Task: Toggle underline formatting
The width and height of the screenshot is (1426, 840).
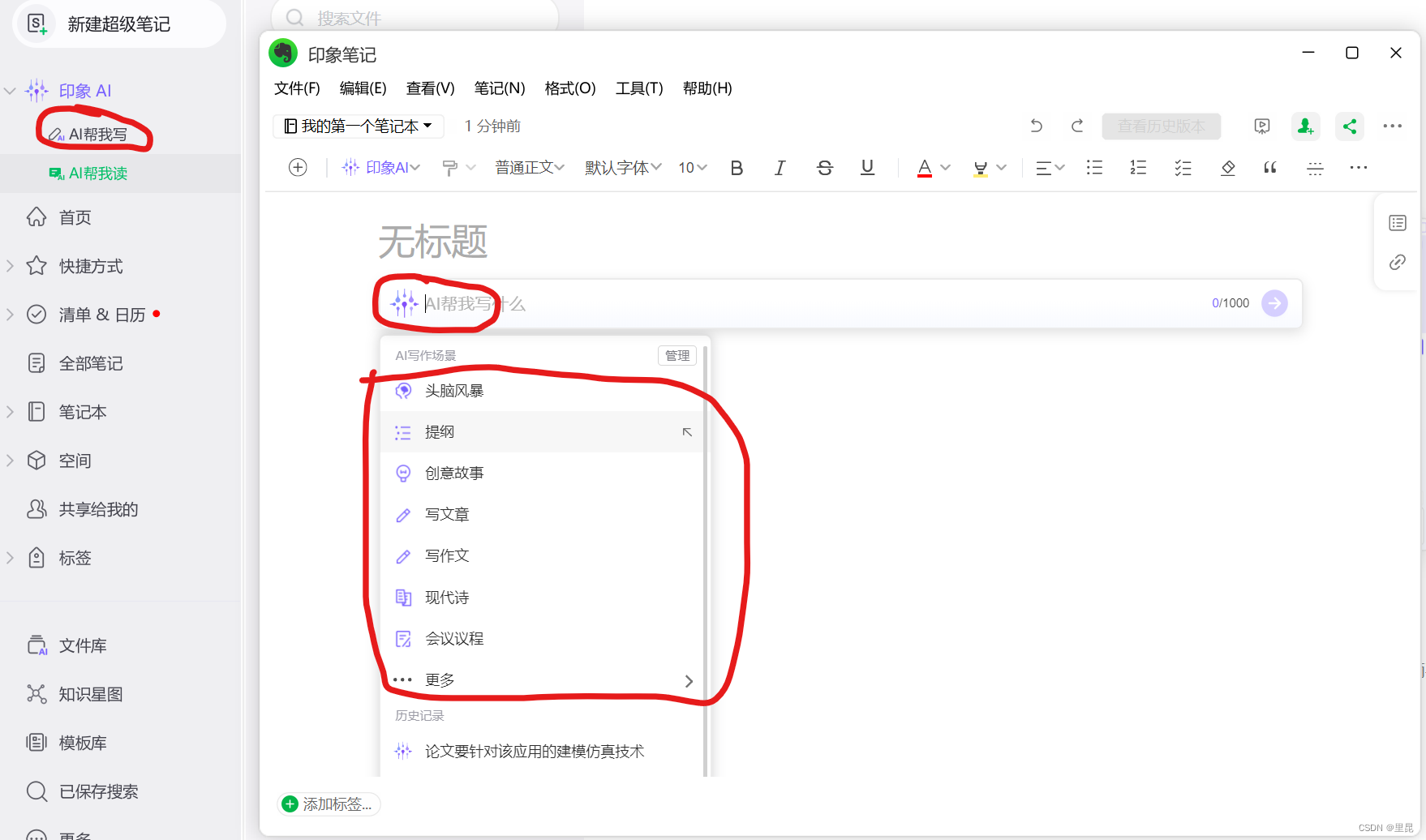Action: (867, 168)
